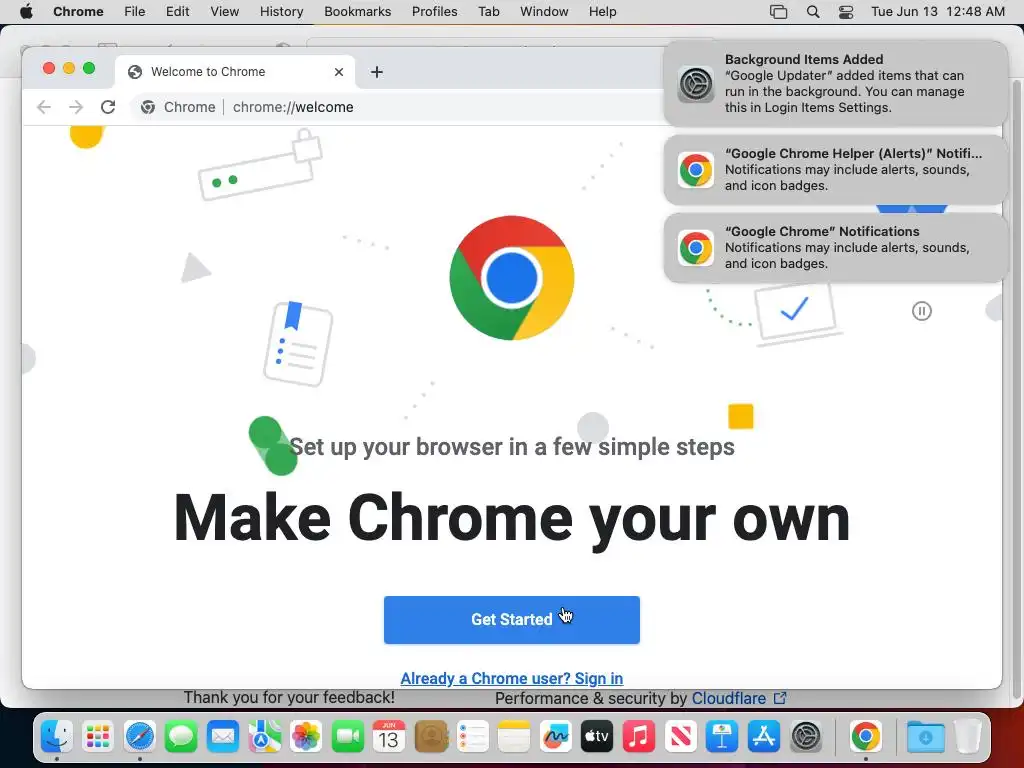Launch Safari from the Dock

140,737
